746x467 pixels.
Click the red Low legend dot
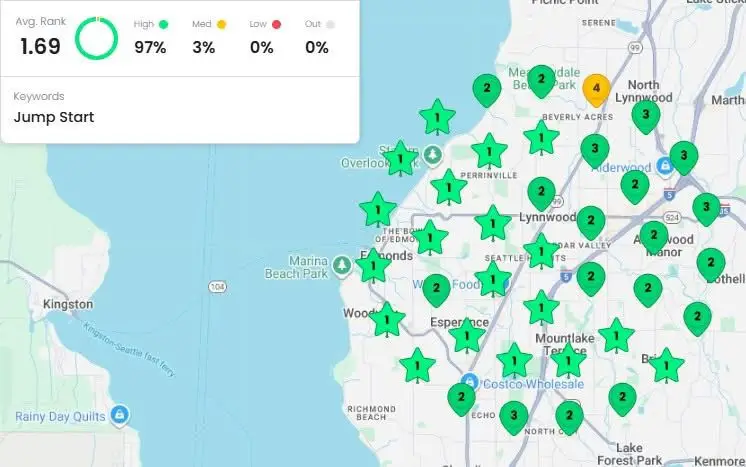click(x=276, y=24)
